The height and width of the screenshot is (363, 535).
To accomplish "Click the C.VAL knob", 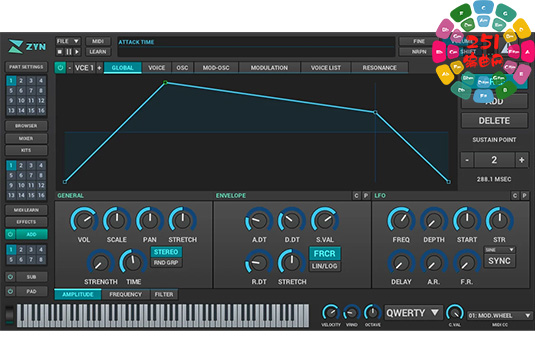I will coord(455,312).
